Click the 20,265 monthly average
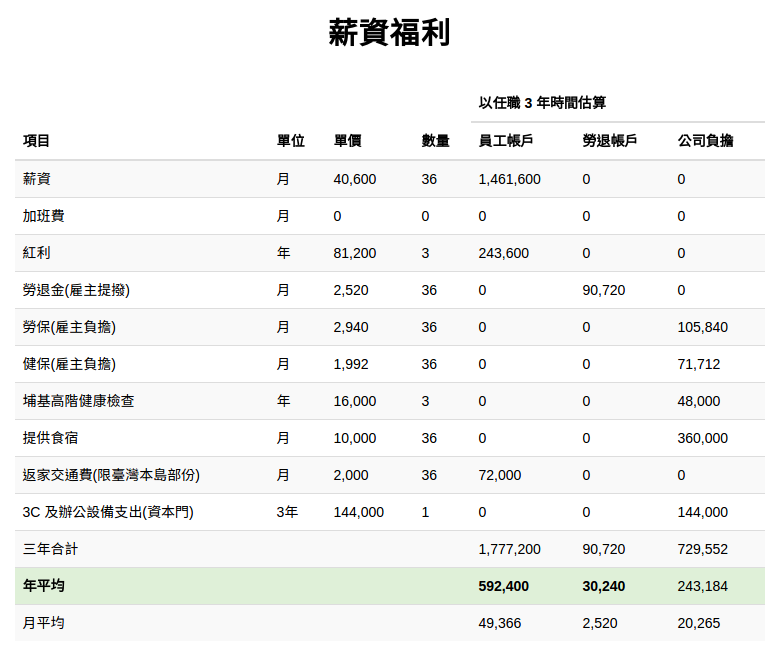Image resolution: width=780 pixels, height=656 pixels. (698, 623)
